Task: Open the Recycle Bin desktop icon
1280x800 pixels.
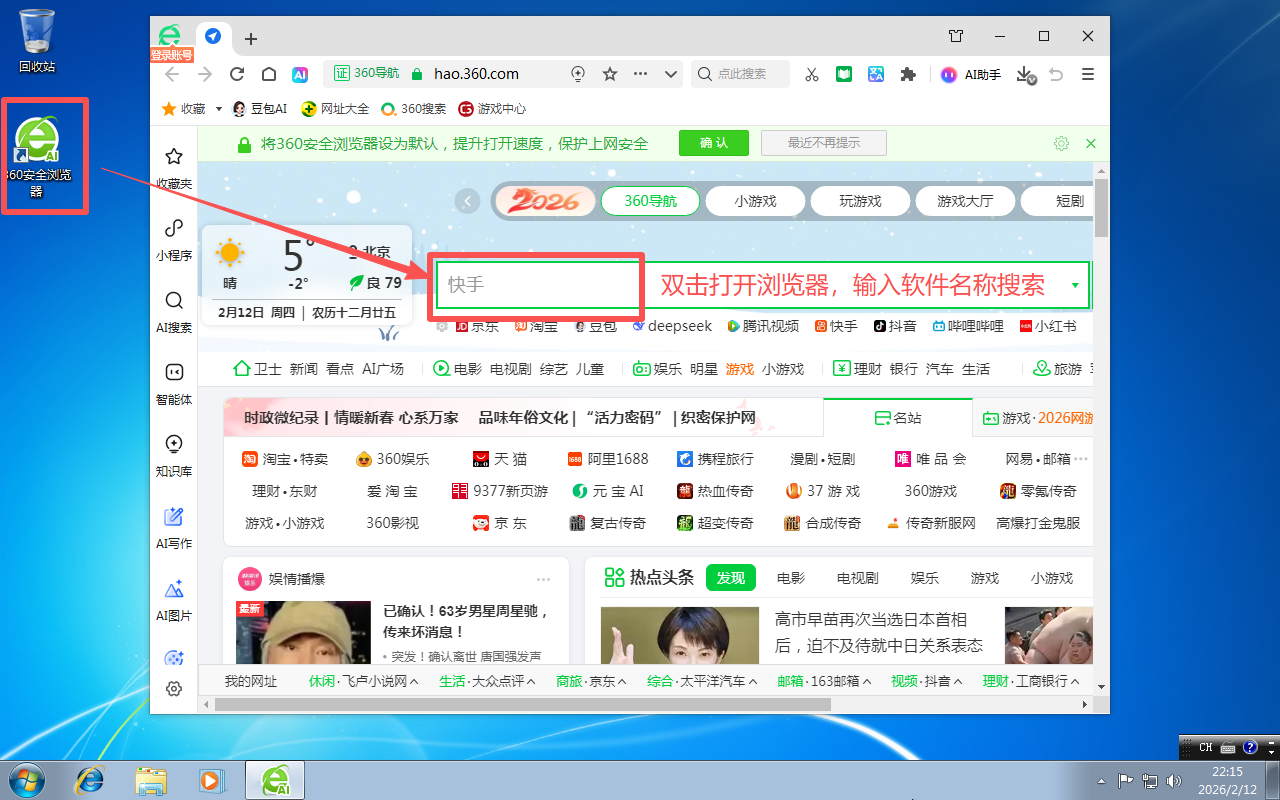Action: tap(37, 41)
